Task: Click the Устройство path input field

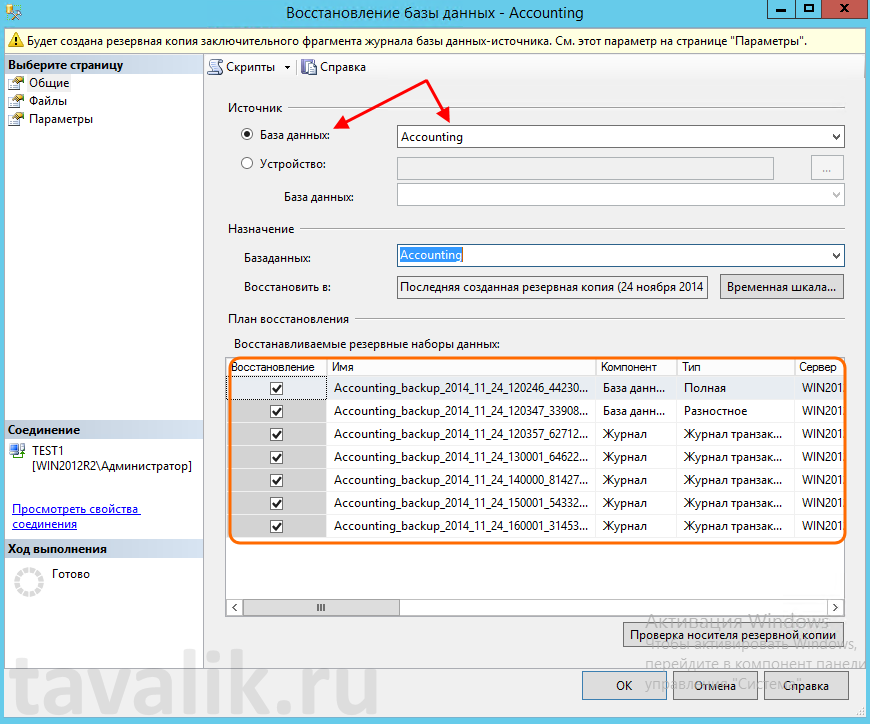Action: click(585, 168)
